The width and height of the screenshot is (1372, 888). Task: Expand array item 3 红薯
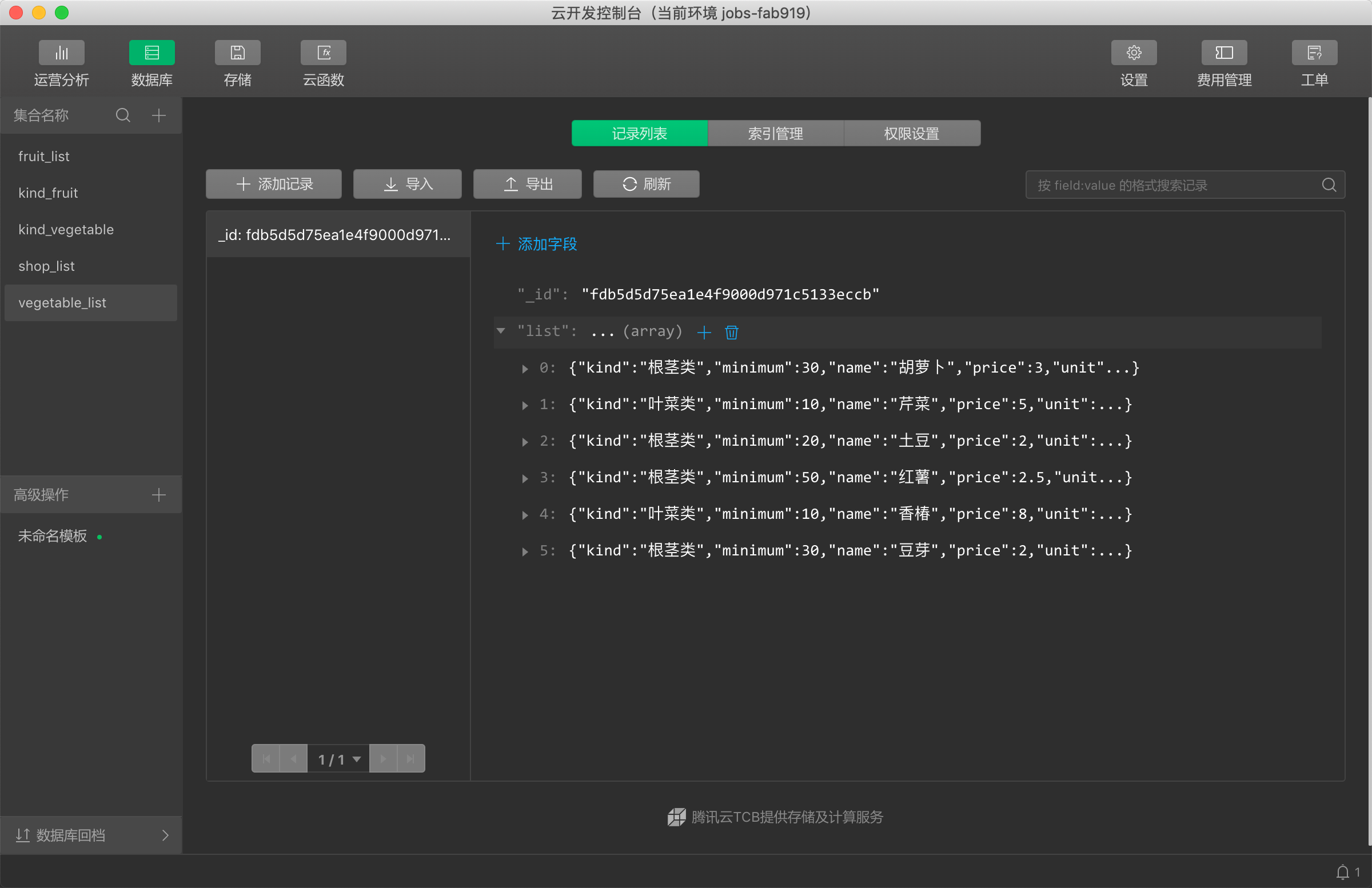[525, 478]
